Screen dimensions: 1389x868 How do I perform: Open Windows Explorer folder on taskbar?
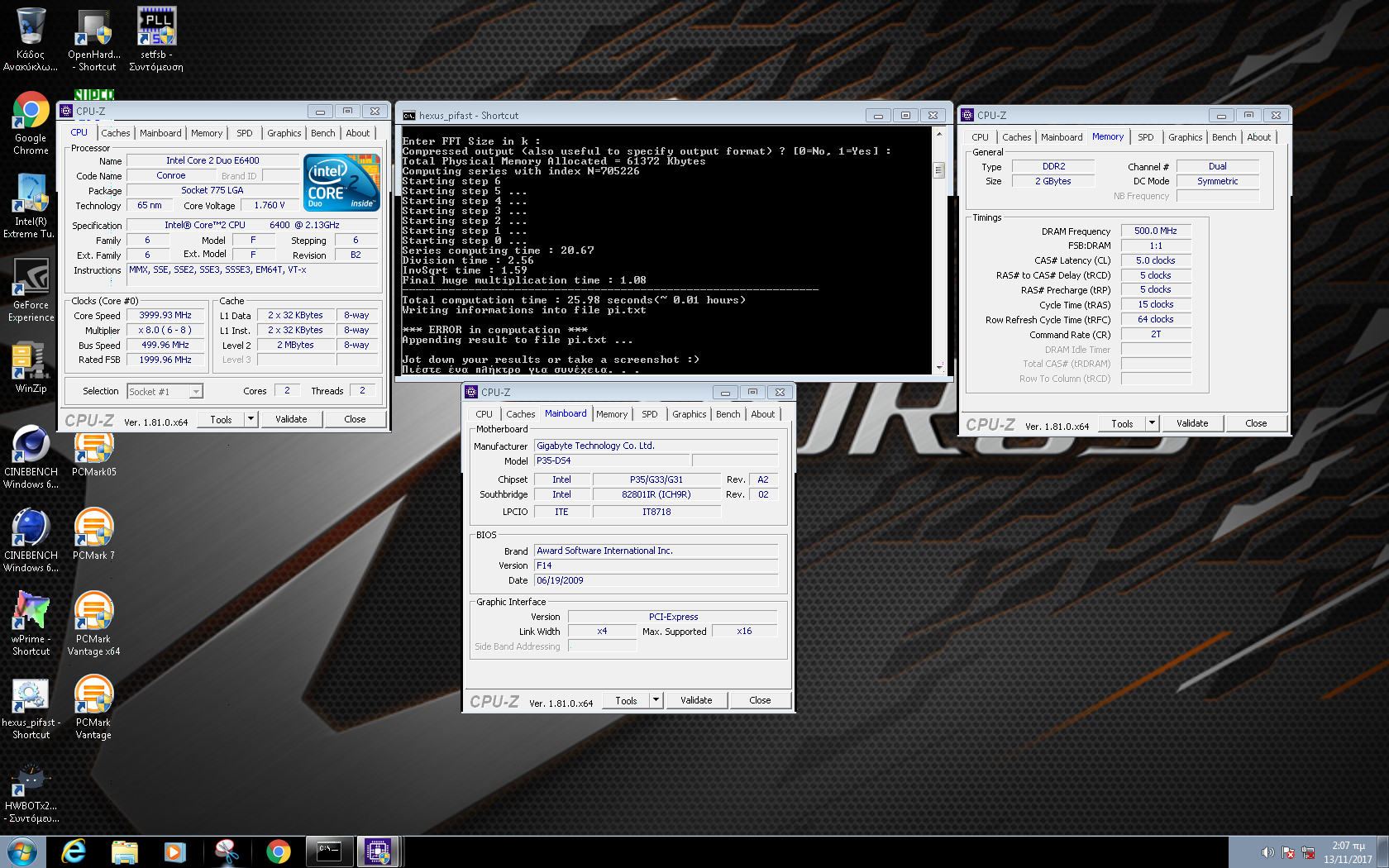pyautogui.click(x=125, y=851)
